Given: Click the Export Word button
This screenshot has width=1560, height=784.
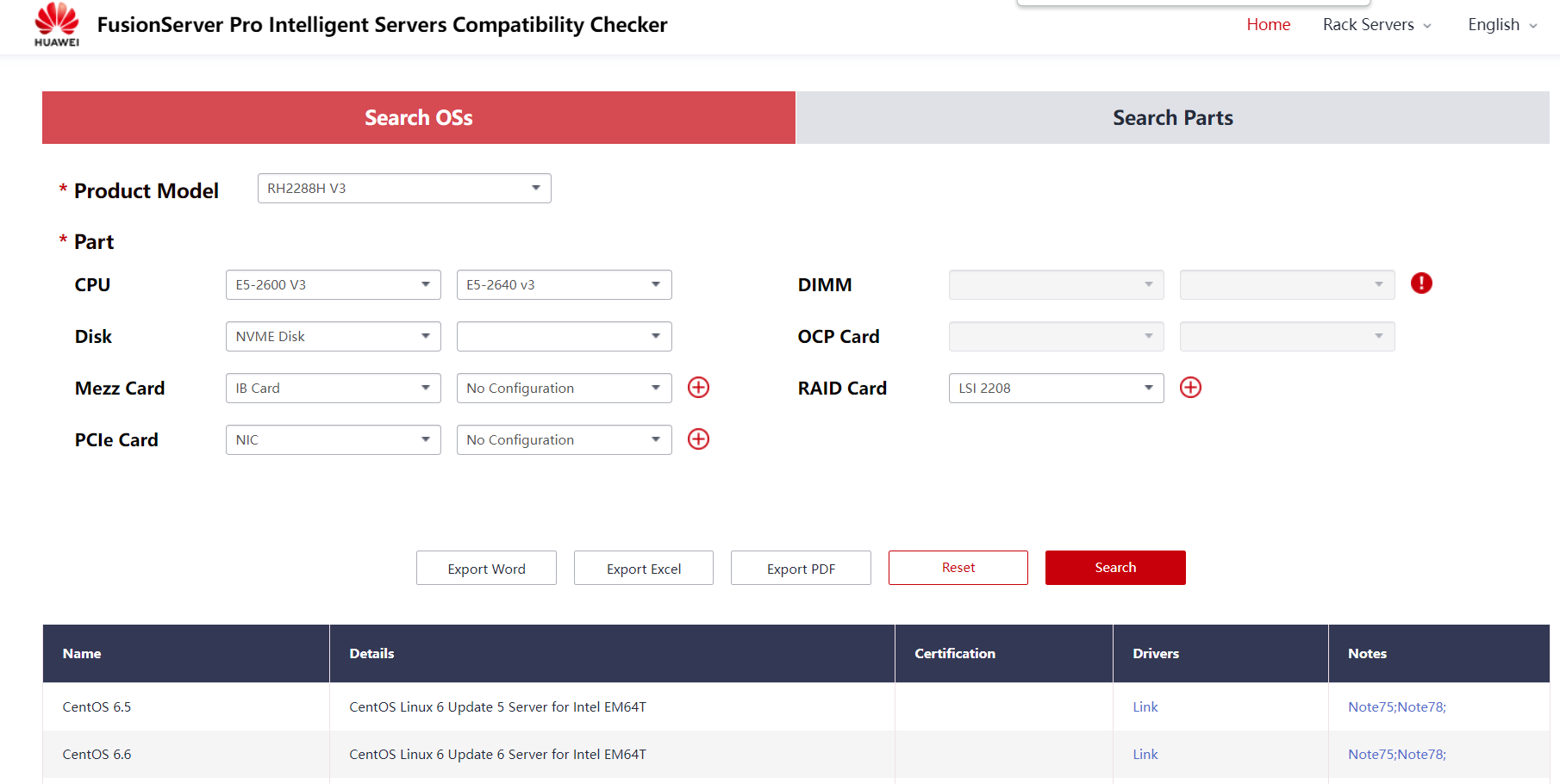Looking at the screenshot, I should (x=486, y=568).
